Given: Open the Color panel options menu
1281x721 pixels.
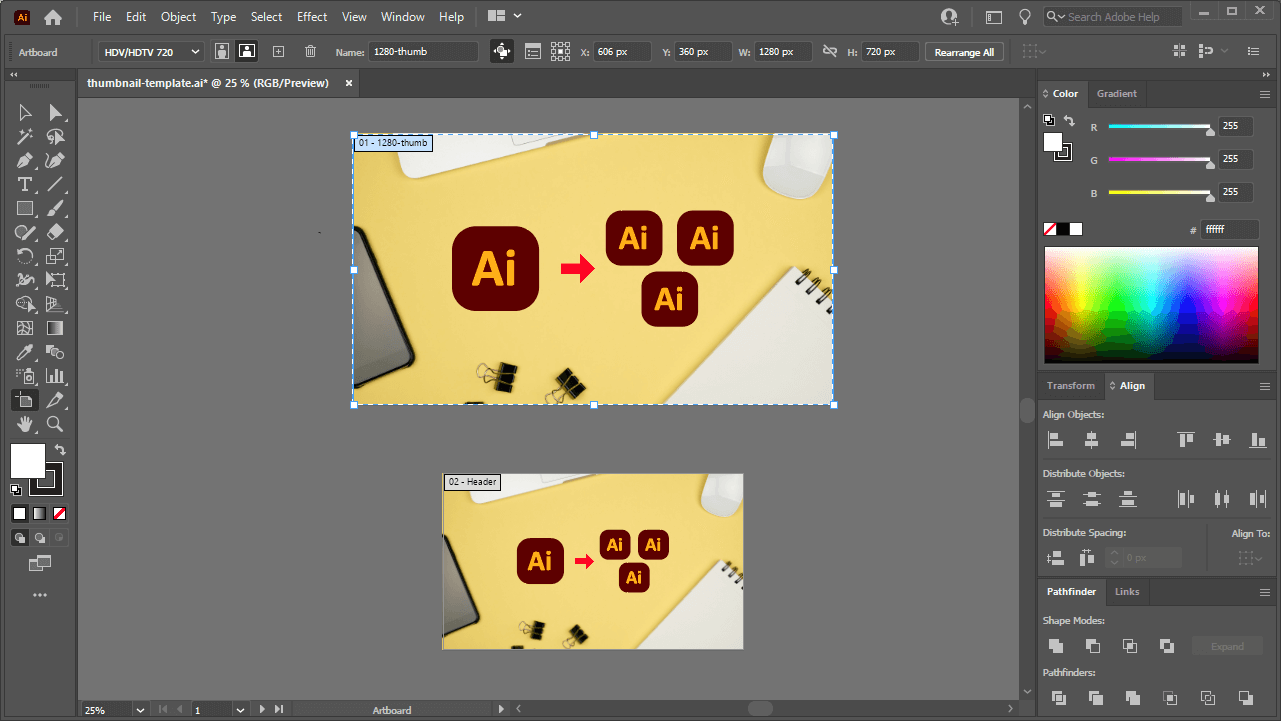Looking at the screenshot, I should point(1265,93).
